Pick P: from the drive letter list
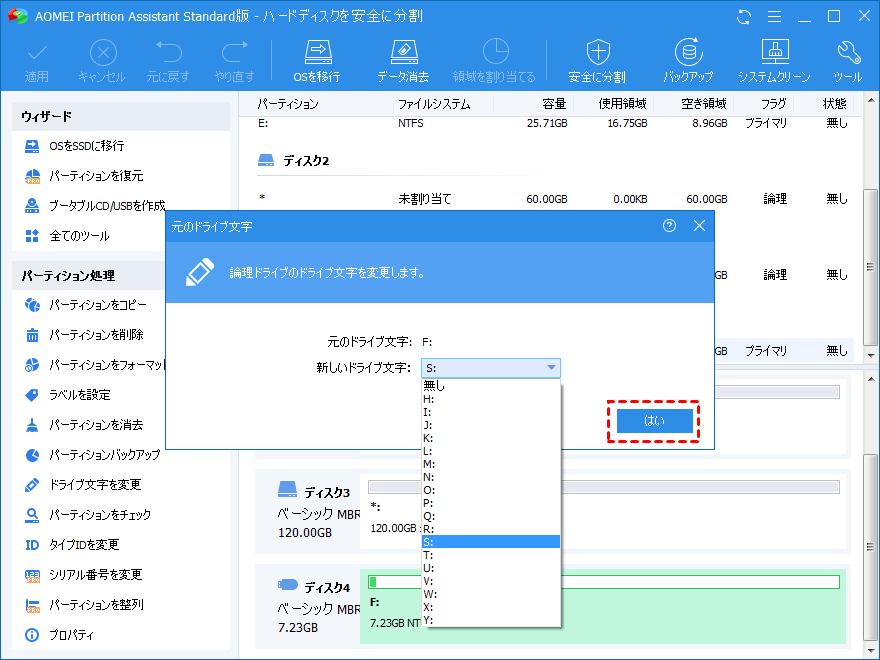The width and height of the screenshot is (880, 660). click(491, 503)
